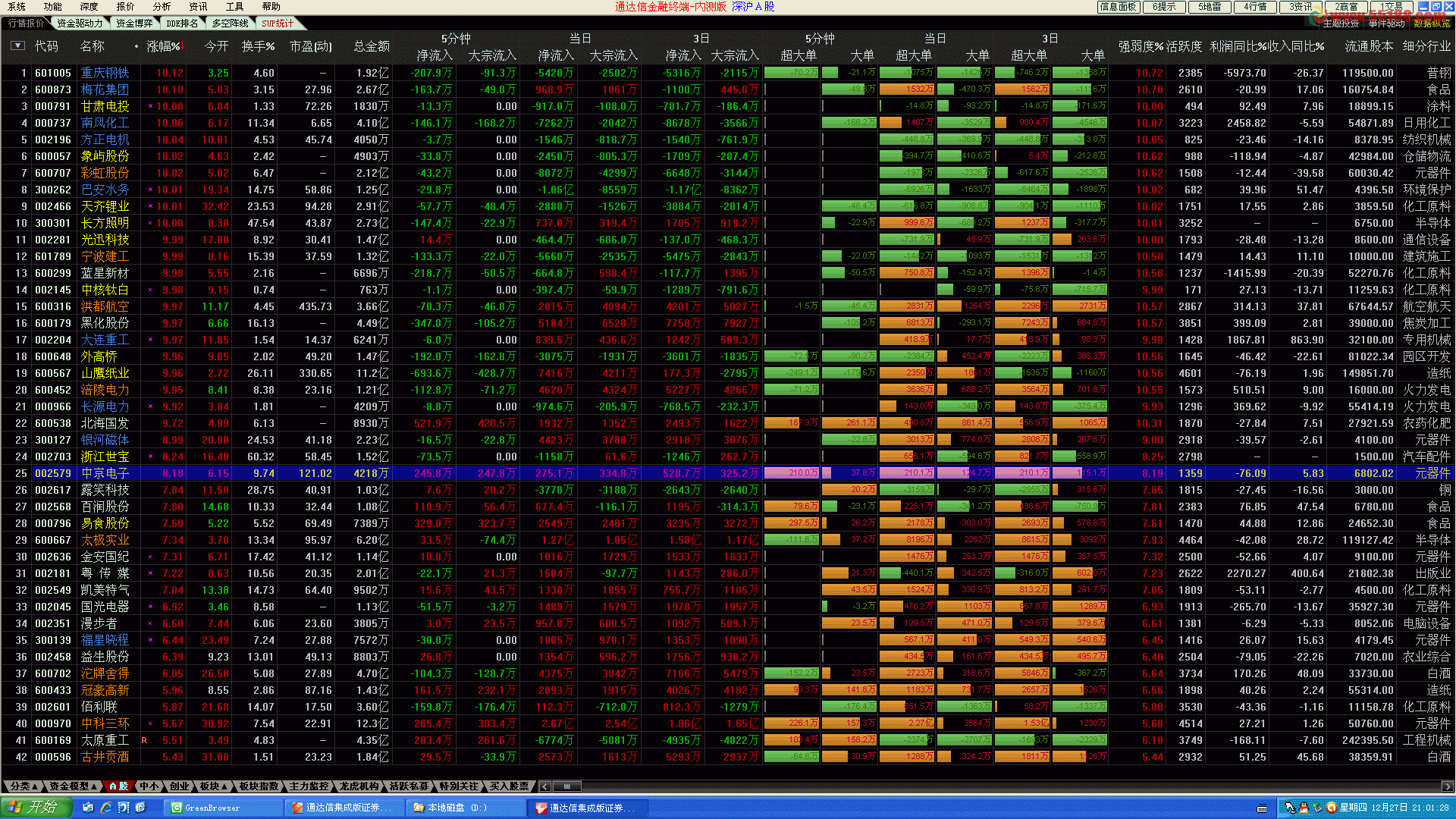Click the Windows 开始 start button
The image size is (1456, 819).
click(x=36, y=807)
